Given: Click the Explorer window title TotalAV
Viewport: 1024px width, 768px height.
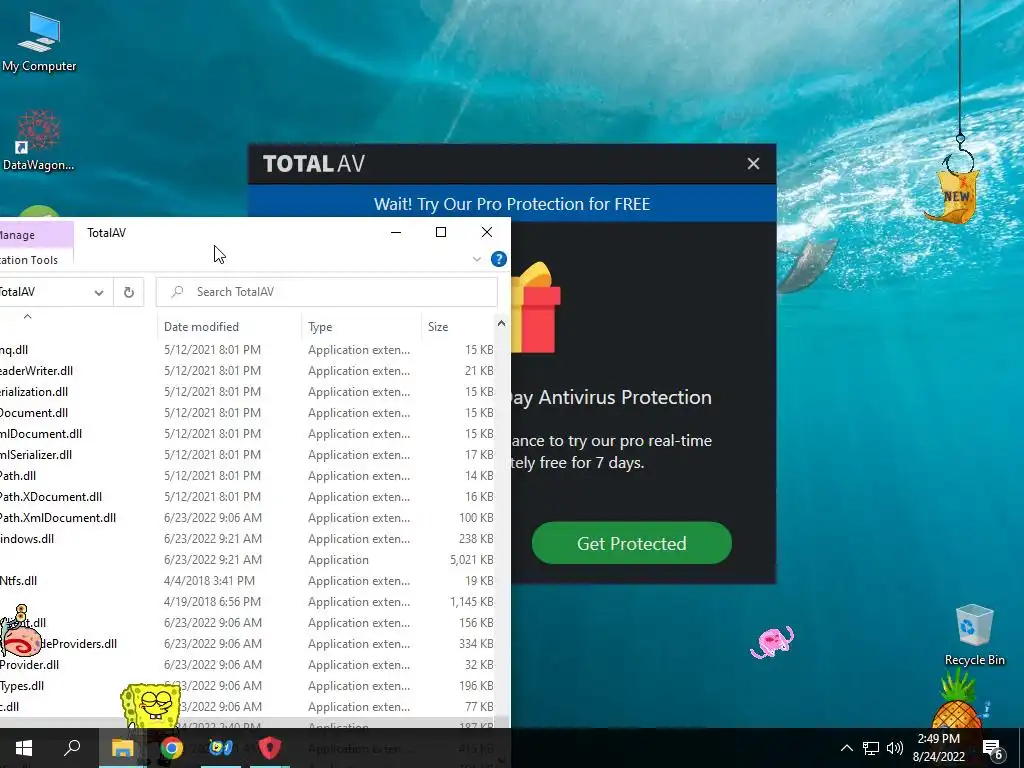Looking at the screenshot, I should [x=106, y=233].
